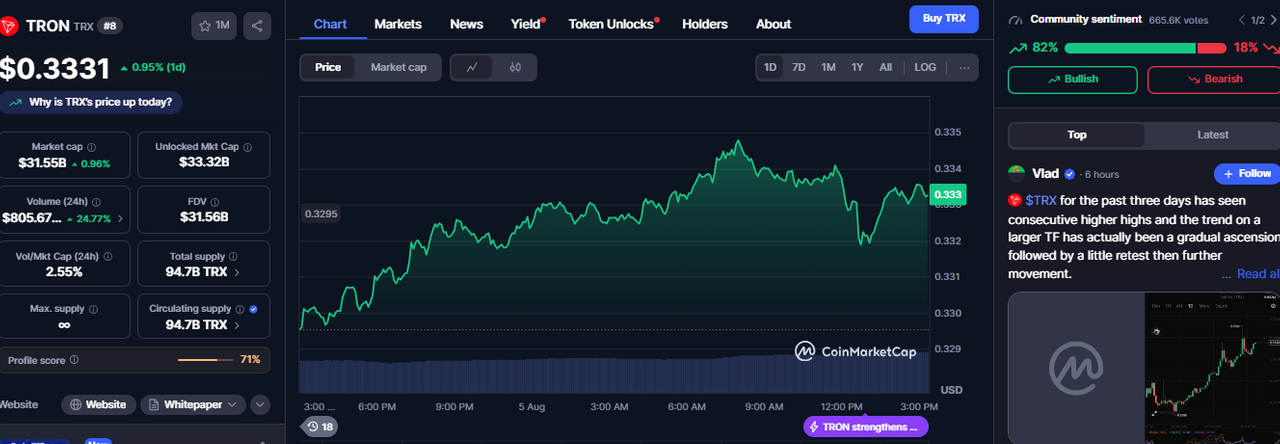1280x444 pixels.
Task: Switch chart to candlestick view icon
Action: point(515,67)
